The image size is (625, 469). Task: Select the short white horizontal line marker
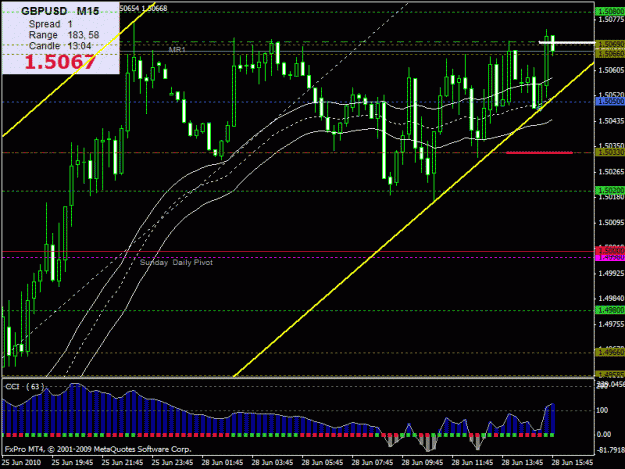coord(567,42)
